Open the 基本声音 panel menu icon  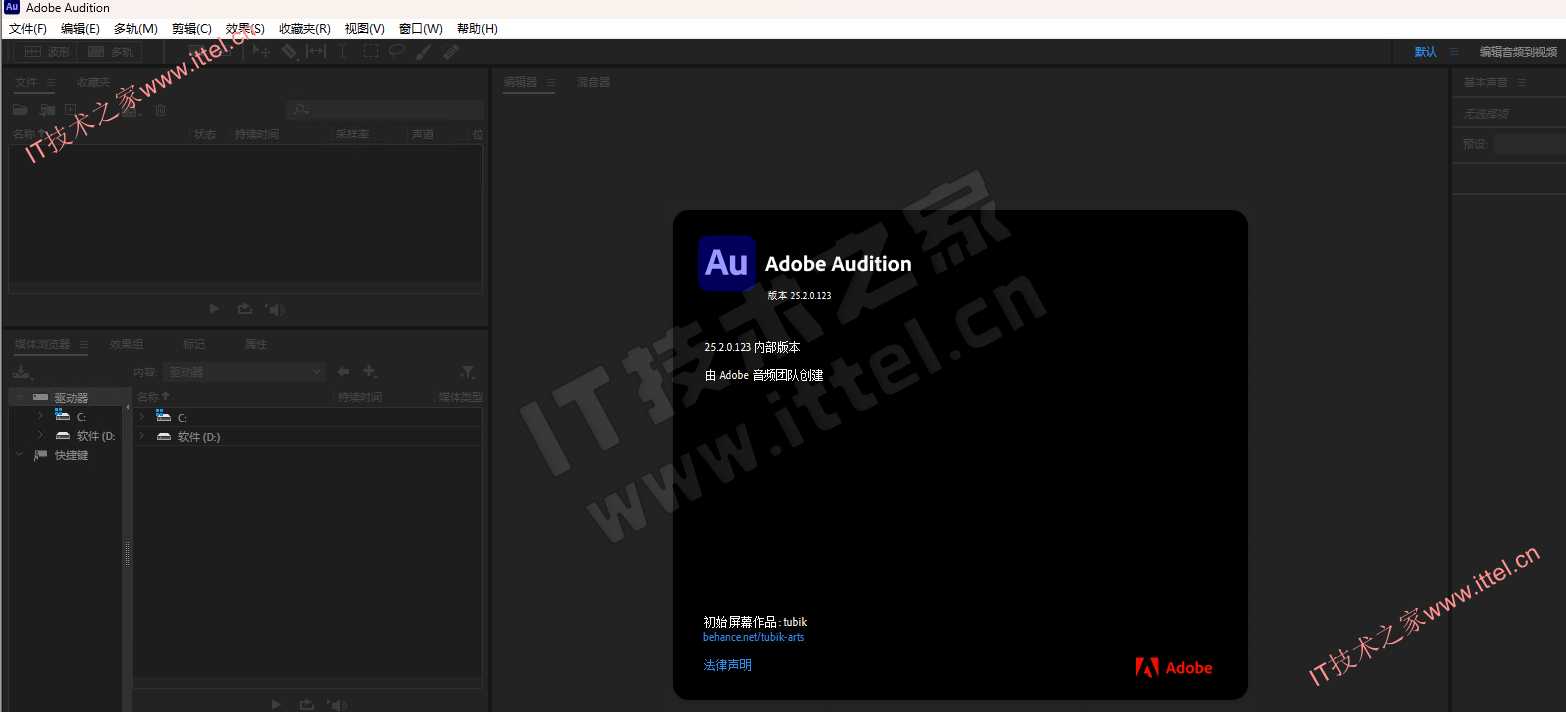pos(1522,82)
